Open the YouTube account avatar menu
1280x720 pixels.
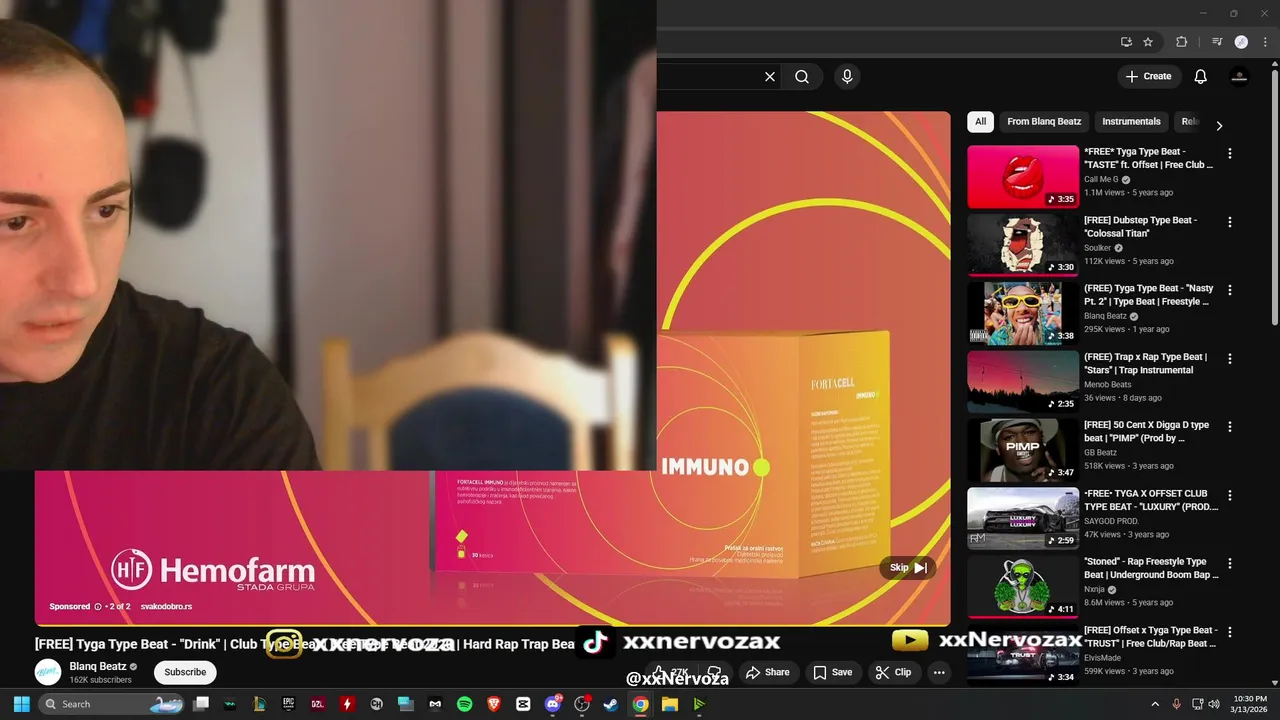tap(1239, 76)
